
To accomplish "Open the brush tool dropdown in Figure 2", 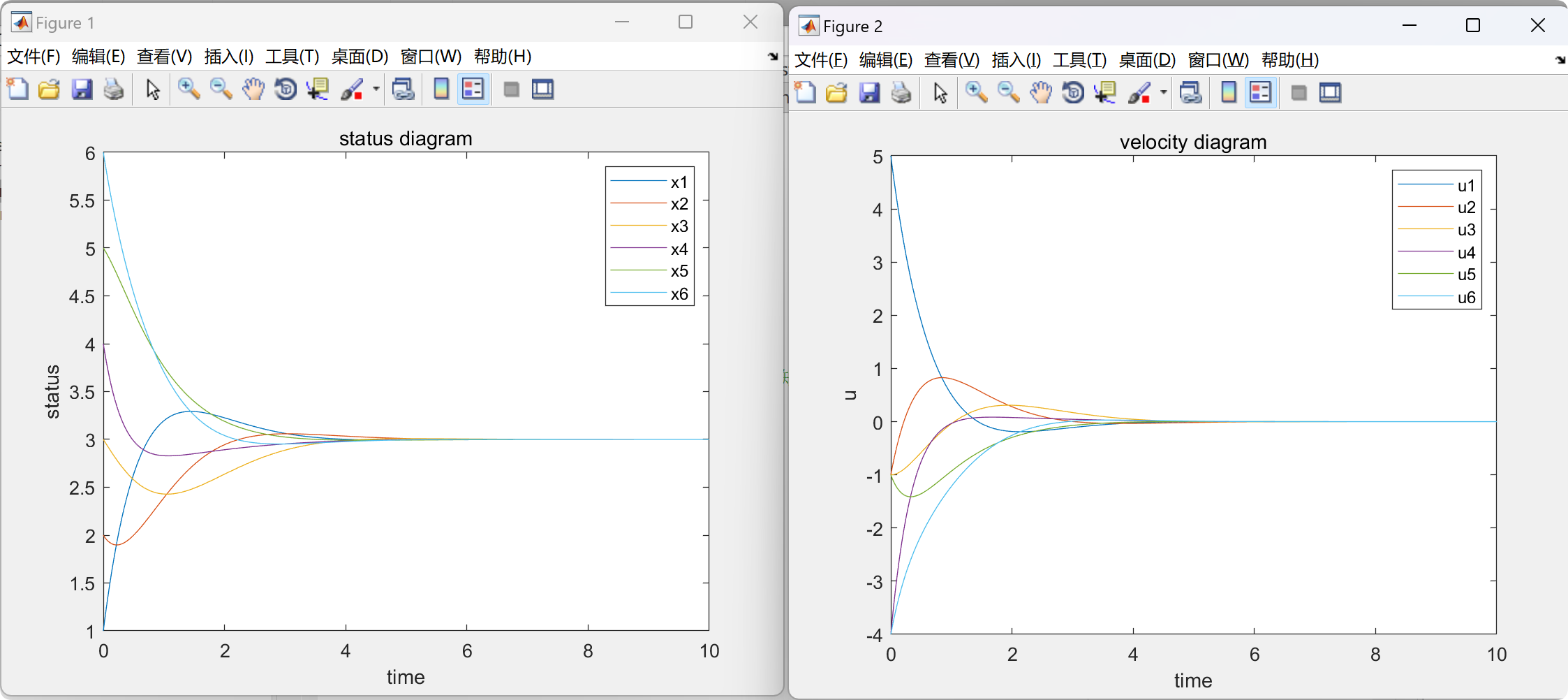I will pos(1162,92).
